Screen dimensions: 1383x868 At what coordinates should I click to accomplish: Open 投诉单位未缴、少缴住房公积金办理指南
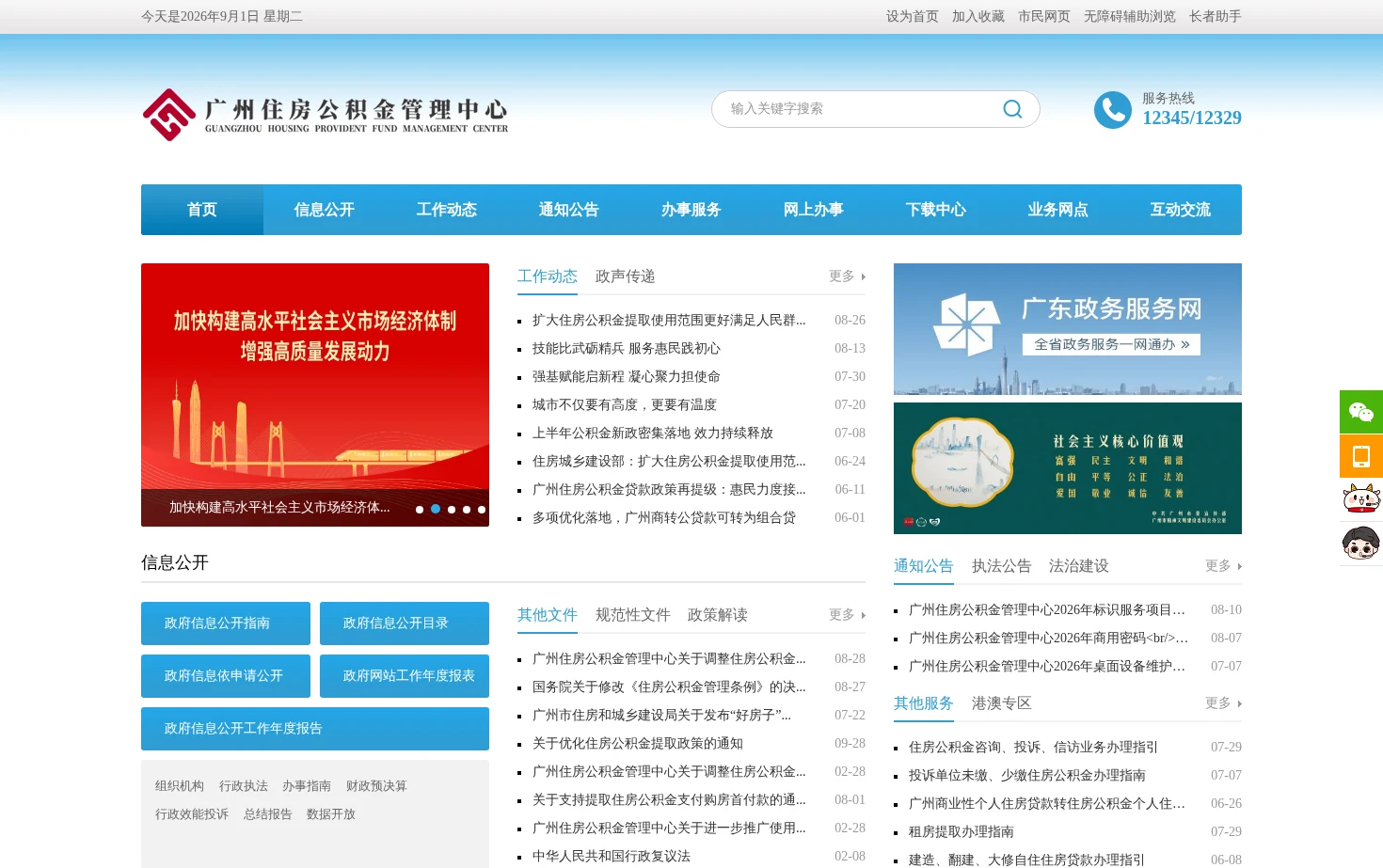click(x=1027, y=776)
